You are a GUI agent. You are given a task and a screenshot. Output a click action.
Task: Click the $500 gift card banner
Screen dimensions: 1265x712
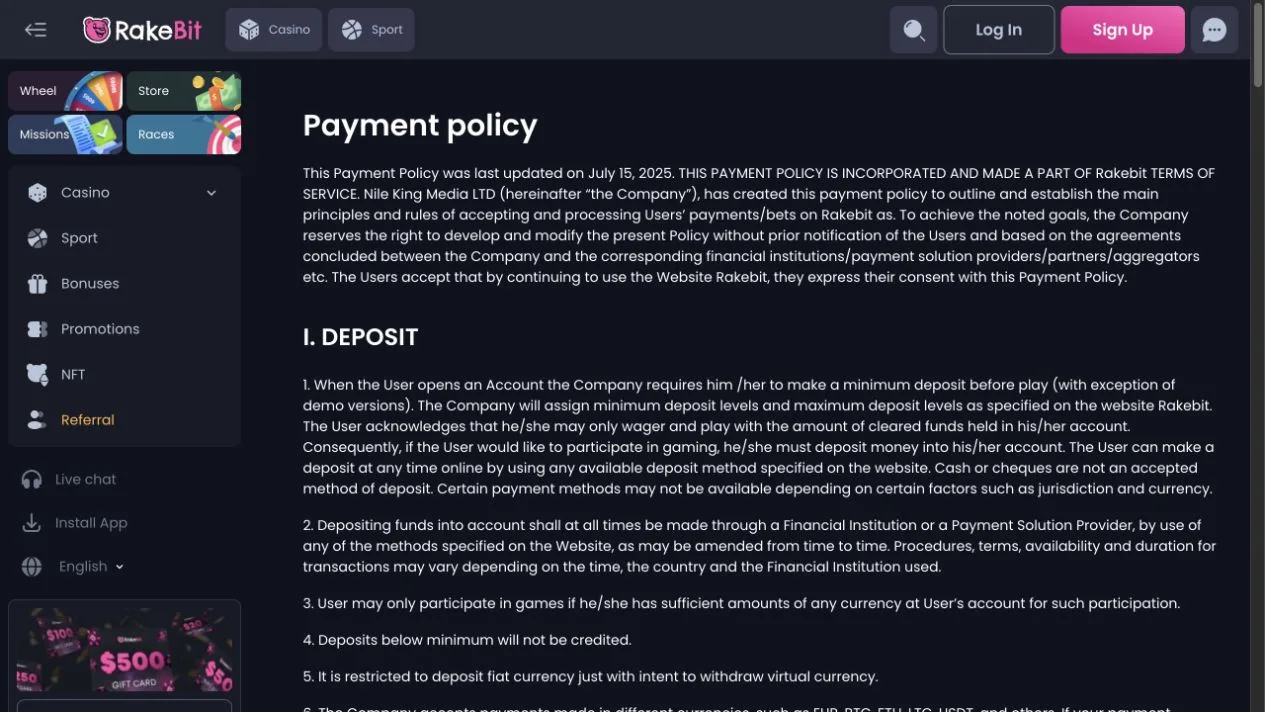[125, 650]
